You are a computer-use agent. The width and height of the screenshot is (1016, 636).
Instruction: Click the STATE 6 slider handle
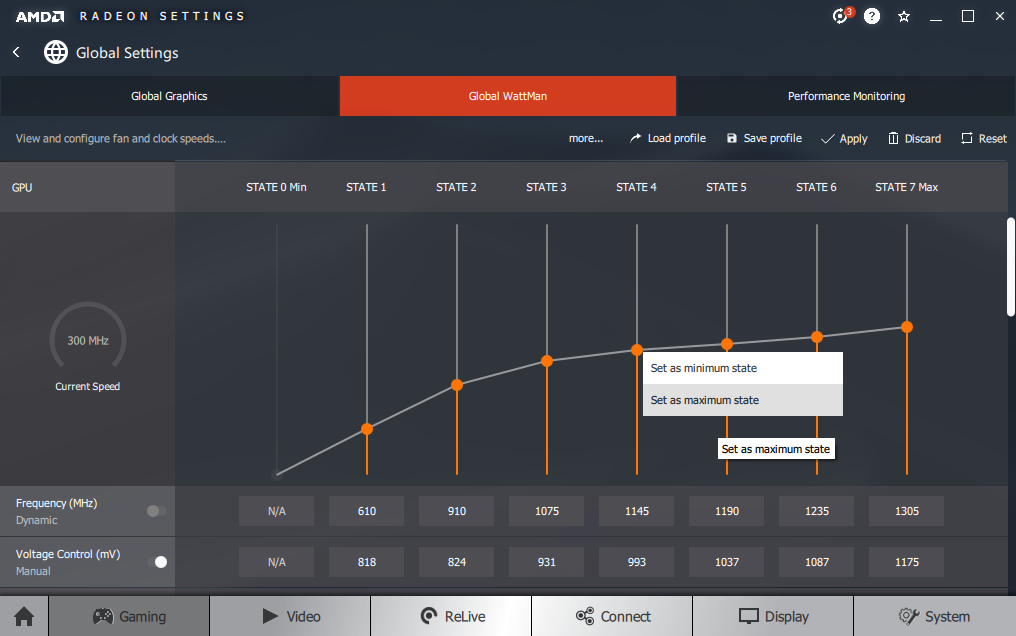pyautogui.click(x=817, y=337)
